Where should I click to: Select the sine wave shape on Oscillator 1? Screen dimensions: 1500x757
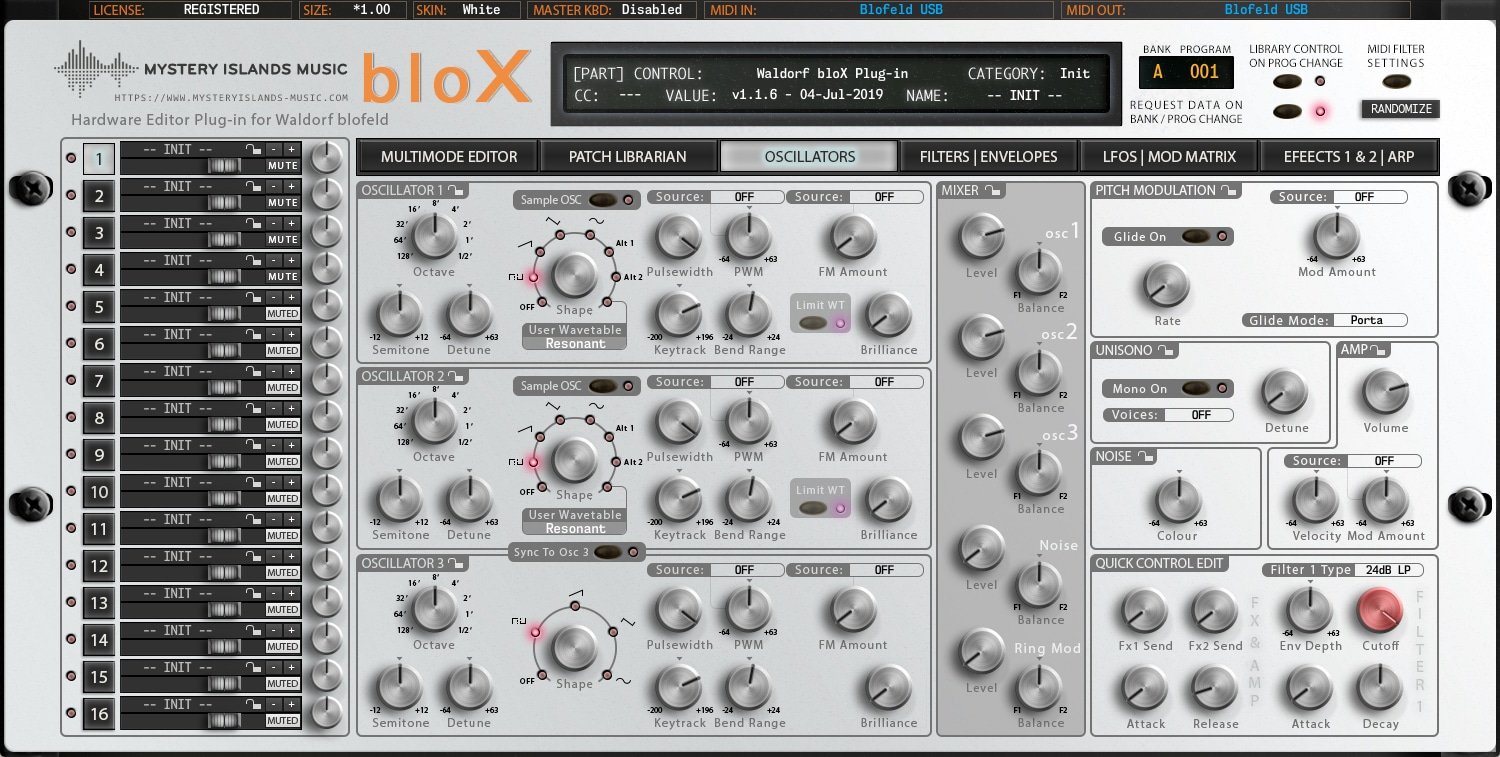pyautogui.click(x=590, y=235)
